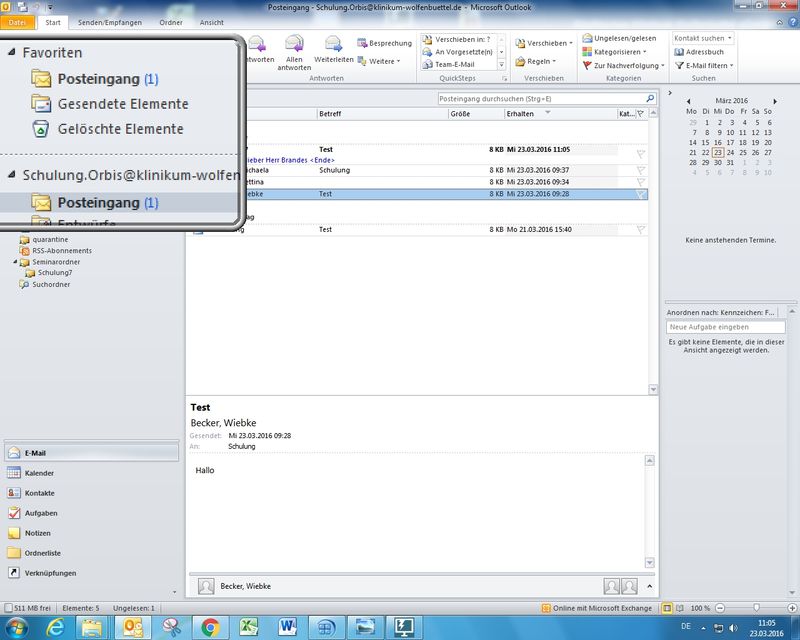Open Notizen in the navigation pane
The image size is (800, 640).
click(38, 533)
